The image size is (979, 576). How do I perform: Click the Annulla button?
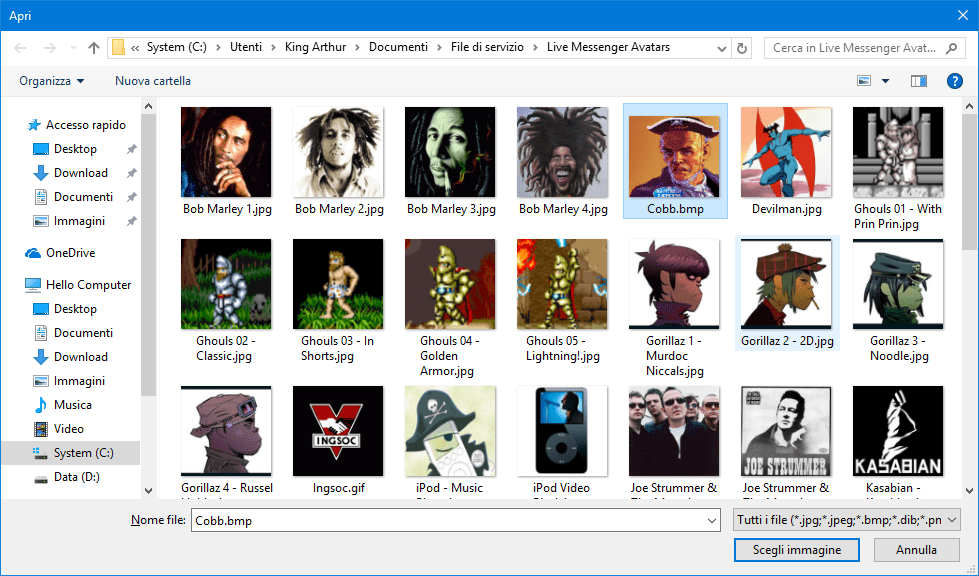point(916,550)
